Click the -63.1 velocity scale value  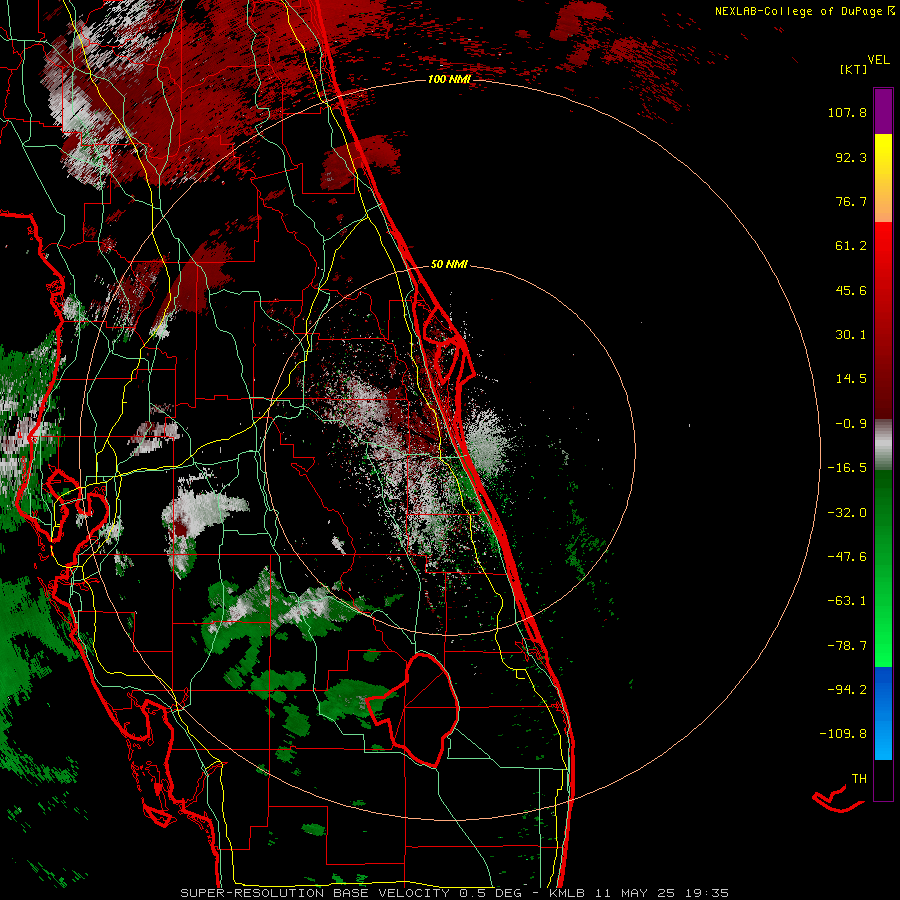pyautogui.click(x=847, y=601)
